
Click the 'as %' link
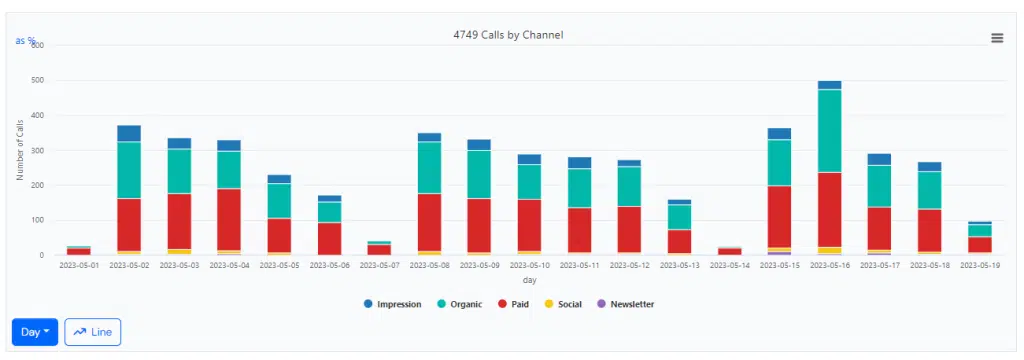[25, 41]
